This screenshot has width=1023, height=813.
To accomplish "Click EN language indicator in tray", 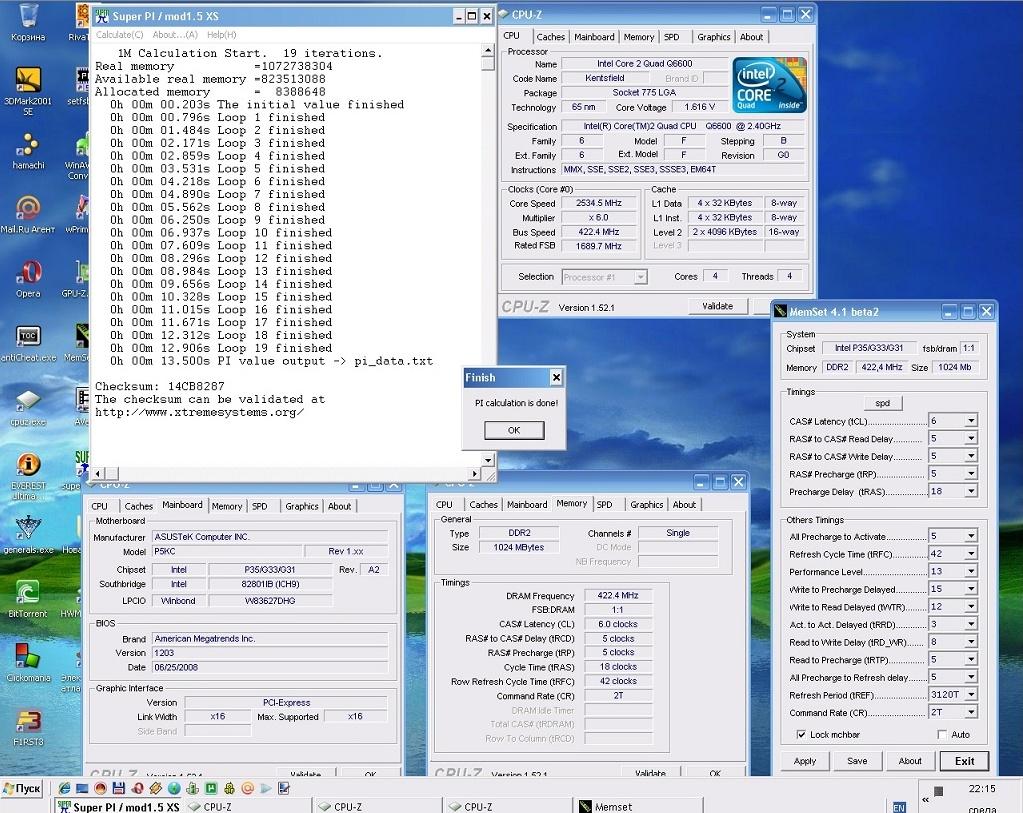I will 899,807.
